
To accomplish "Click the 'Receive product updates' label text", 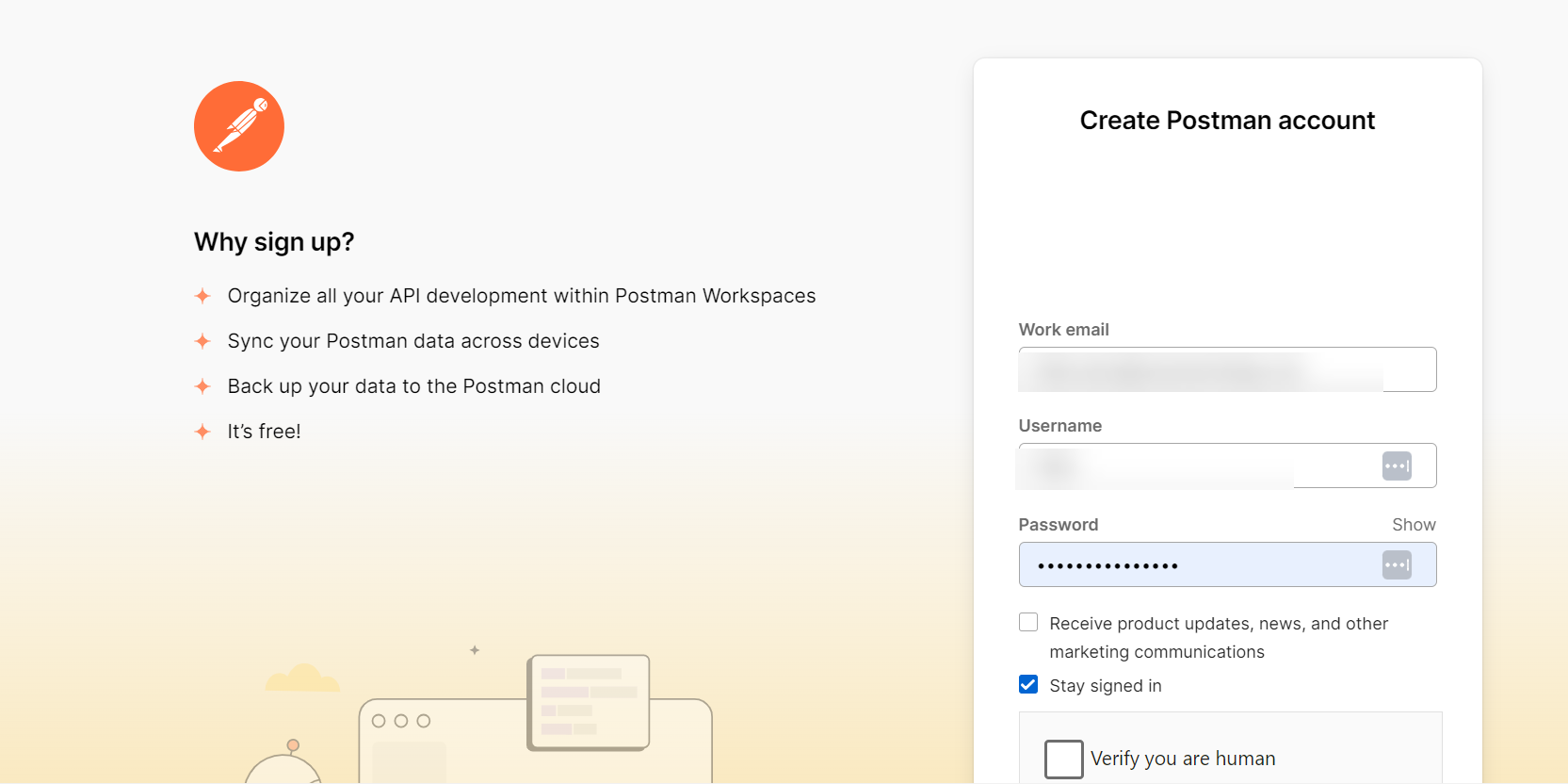I will [x=1219, y=638].
